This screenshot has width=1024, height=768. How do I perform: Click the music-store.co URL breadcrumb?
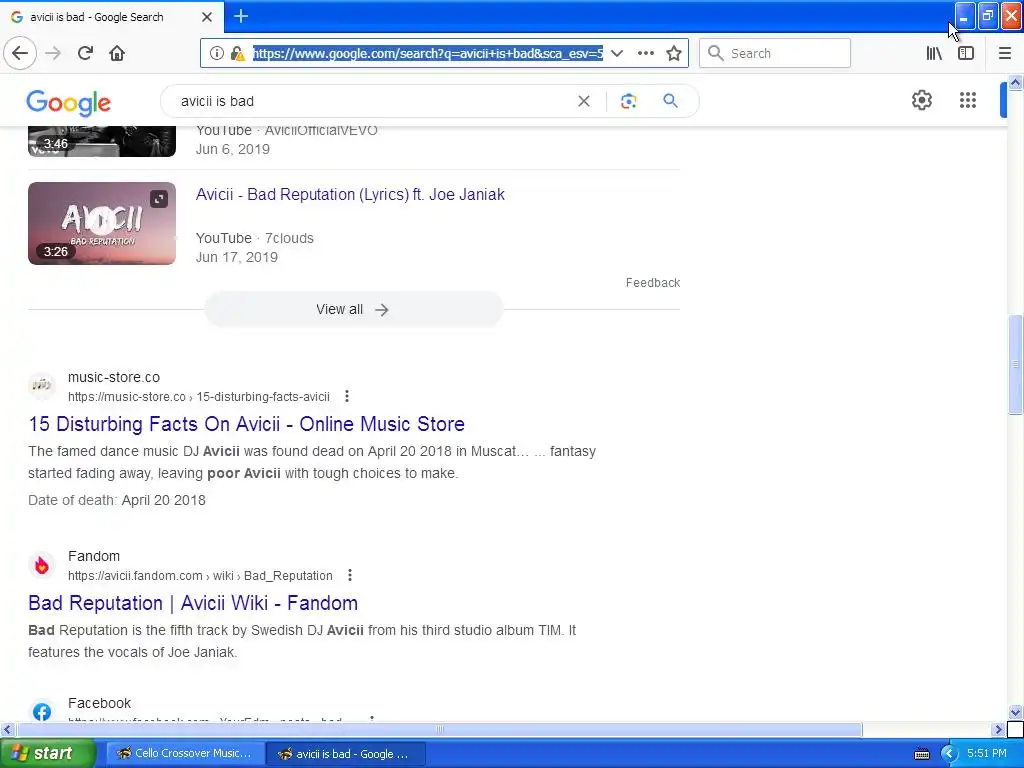coord(199,397)
